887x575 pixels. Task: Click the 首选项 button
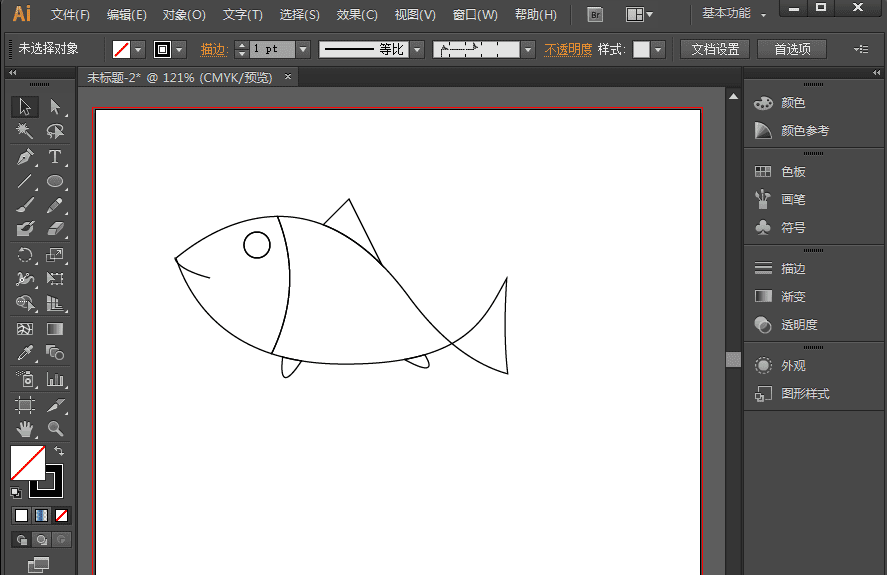coord(792,49)
